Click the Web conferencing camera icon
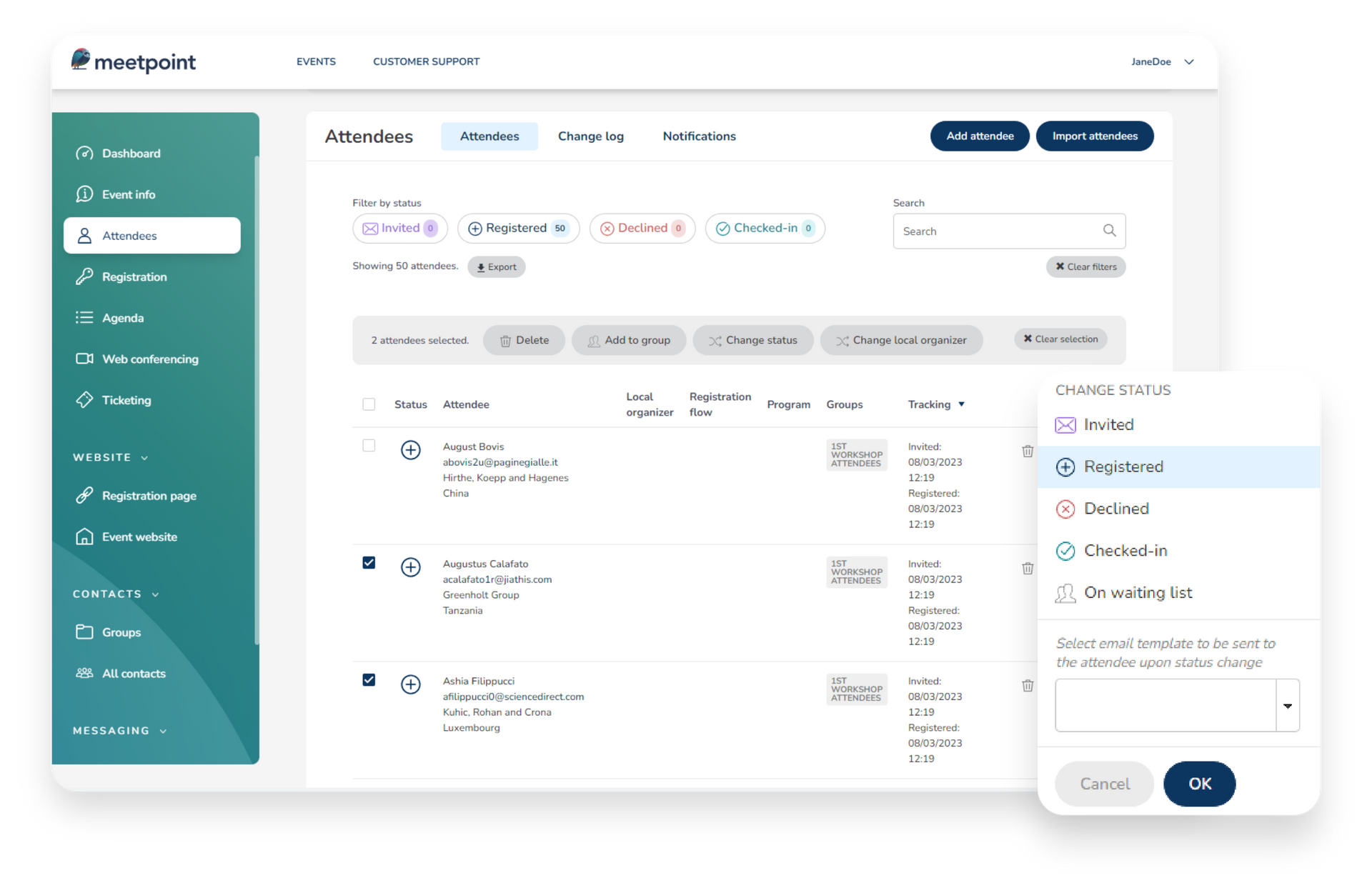Viewport: 1372px width, 893px height. [x=84, y=359]
